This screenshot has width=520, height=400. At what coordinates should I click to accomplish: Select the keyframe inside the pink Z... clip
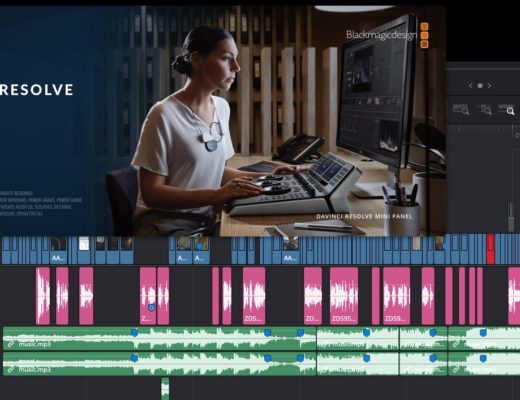point(152,307)
